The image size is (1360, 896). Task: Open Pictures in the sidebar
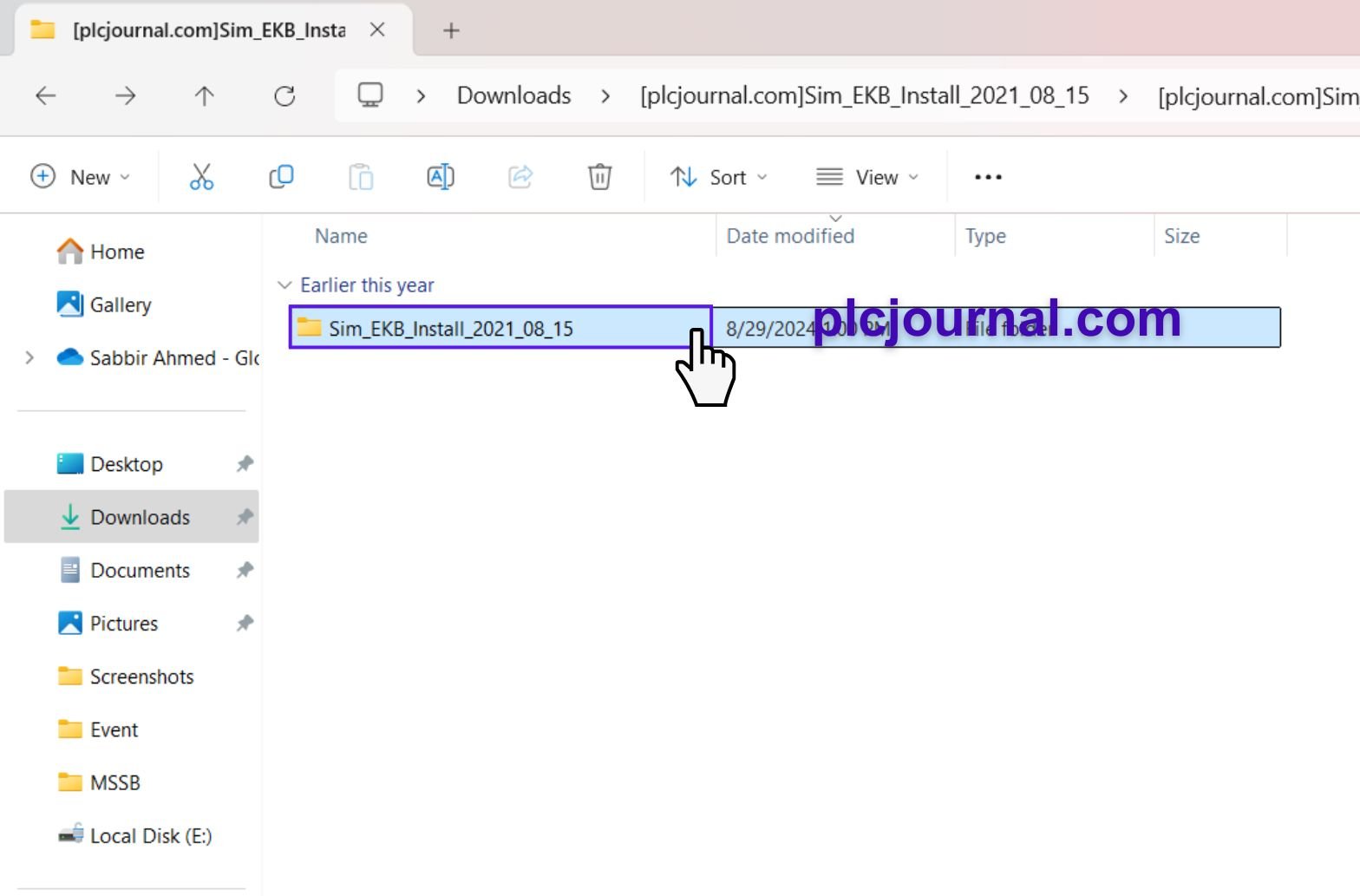[108, 623]
